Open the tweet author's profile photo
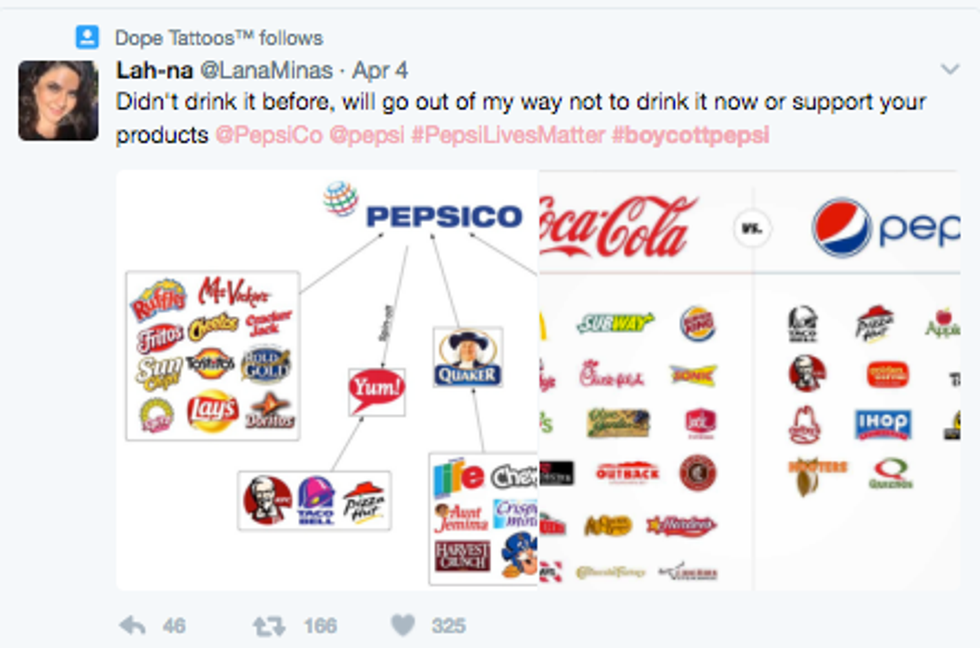This screenshot has width=980, height=648. 58,100
